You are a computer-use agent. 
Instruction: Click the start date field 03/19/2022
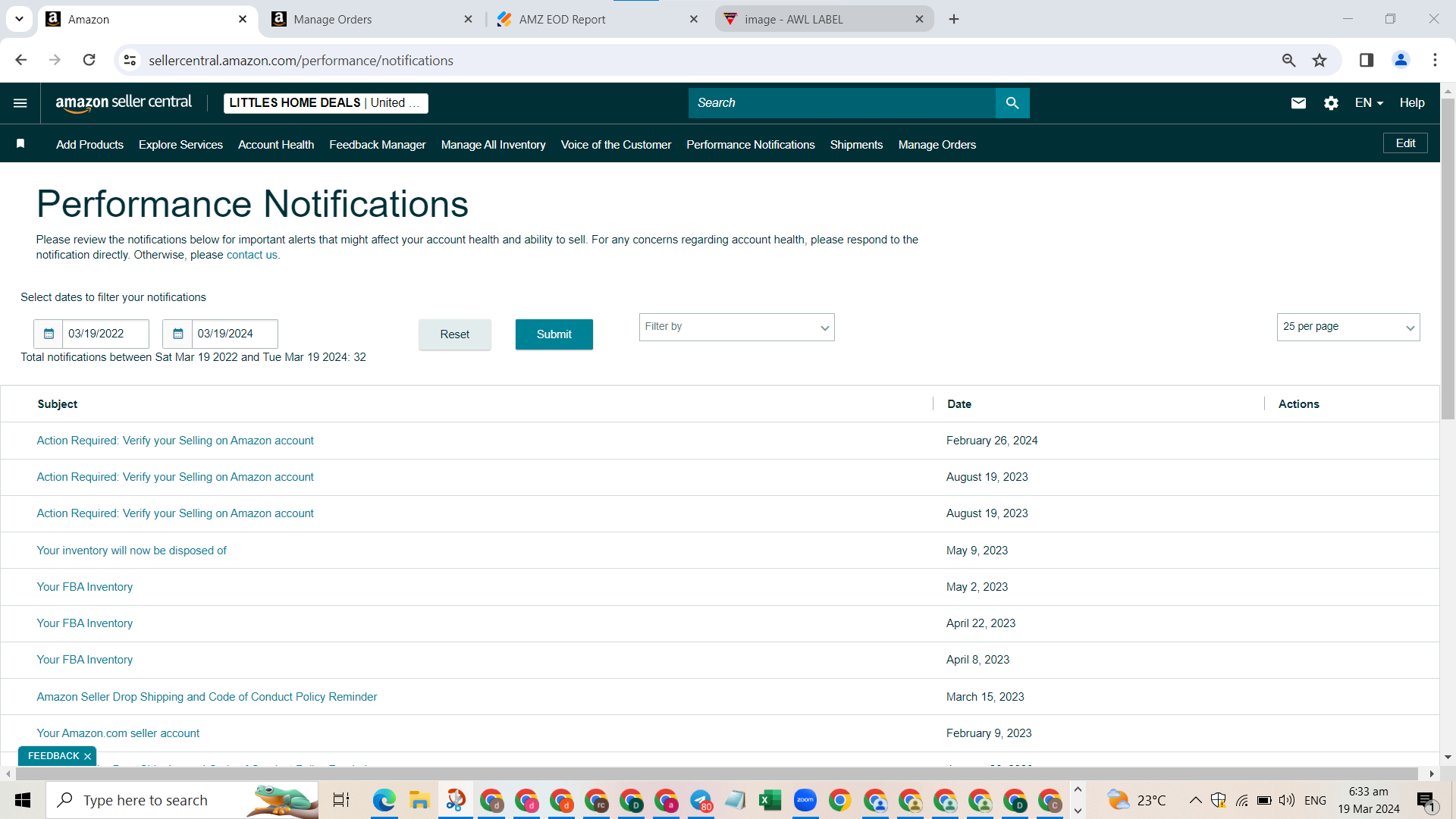(x=105, y=334)
